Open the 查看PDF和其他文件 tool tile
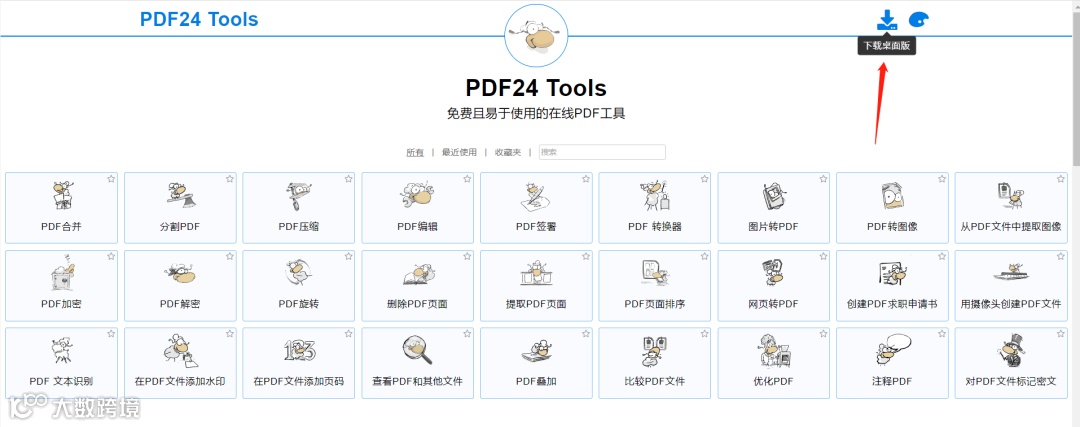The height and width of the screenshot is (427, 1080). (x=417, y=363)
